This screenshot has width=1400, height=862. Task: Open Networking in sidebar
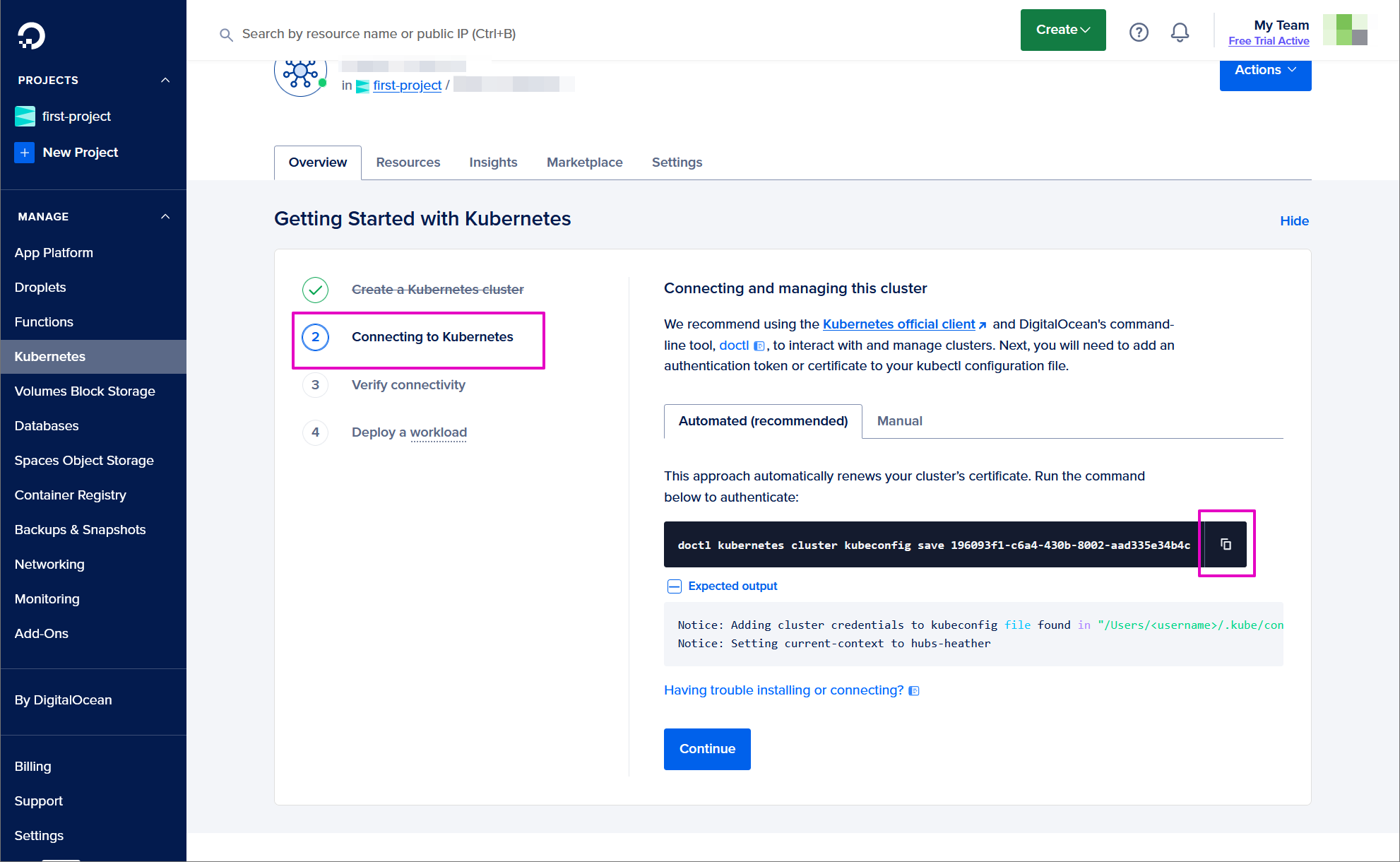pos(49,565)
